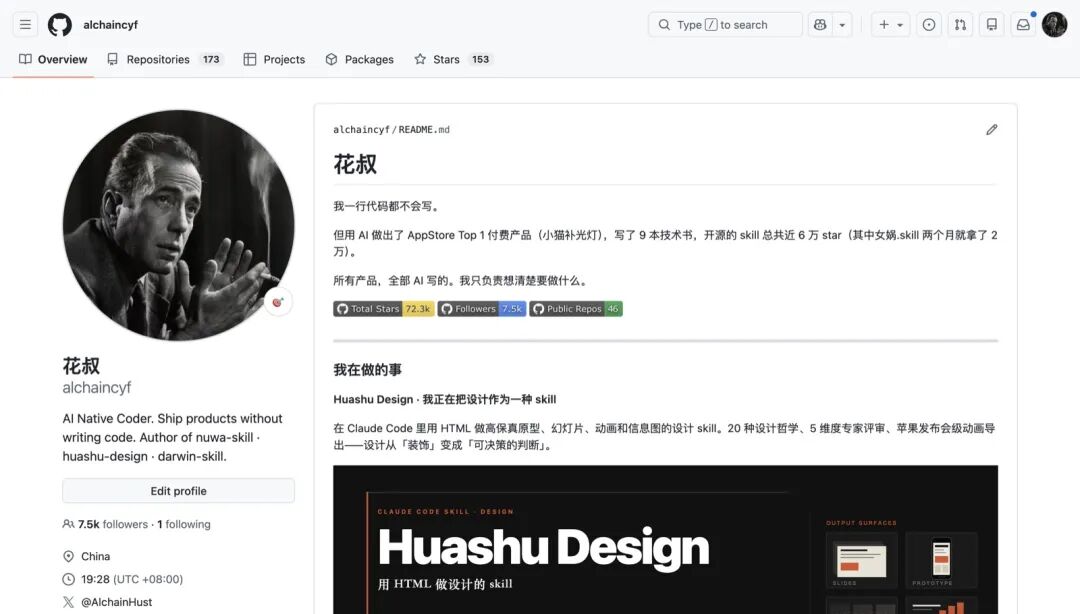Click the '19:28 (UTC +08:00)' local time
Image resolution: width=1080 pixels, height=614 pixels.
[132, 579]
